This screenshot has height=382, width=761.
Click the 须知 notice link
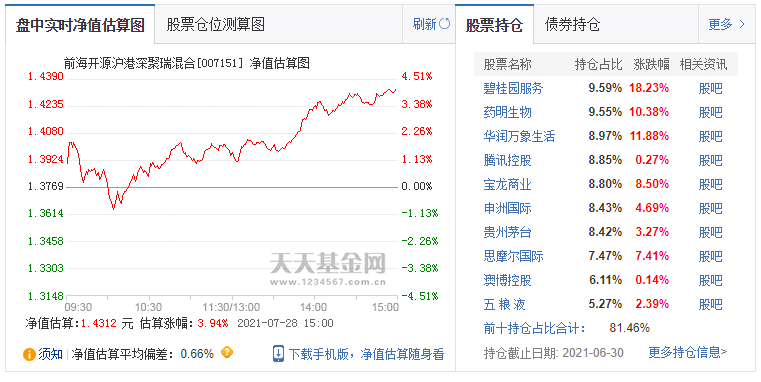tap(50, 354)
